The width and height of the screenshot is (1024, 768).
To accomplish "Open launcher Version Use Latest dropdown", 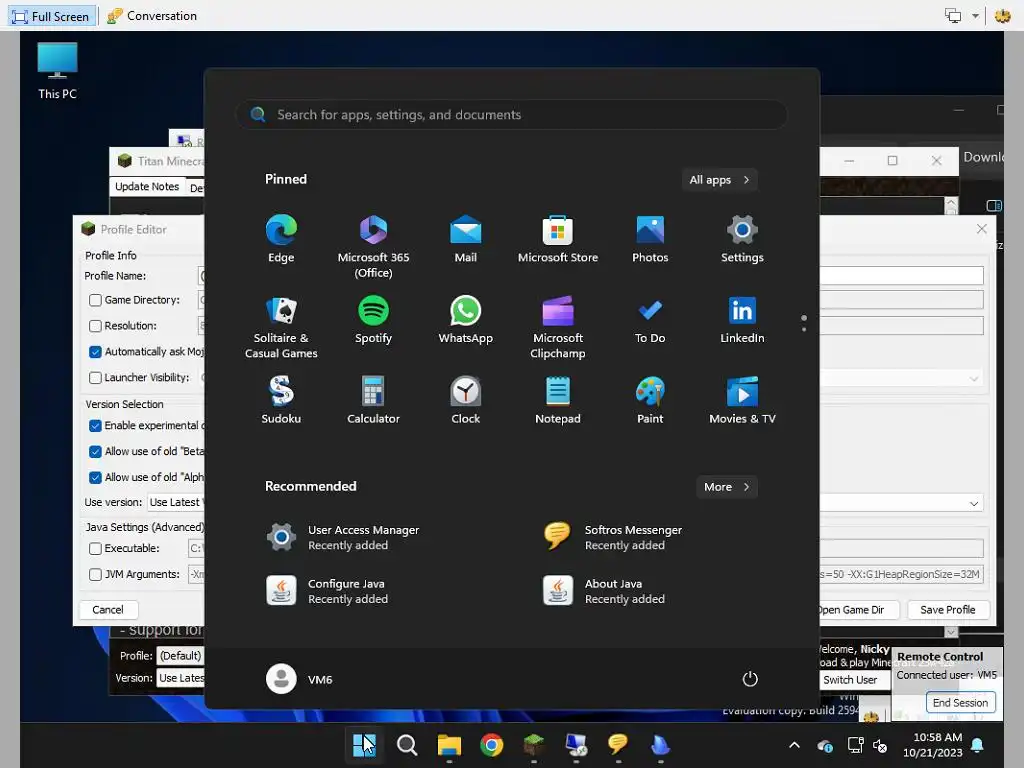I will [x=181, y=678].
